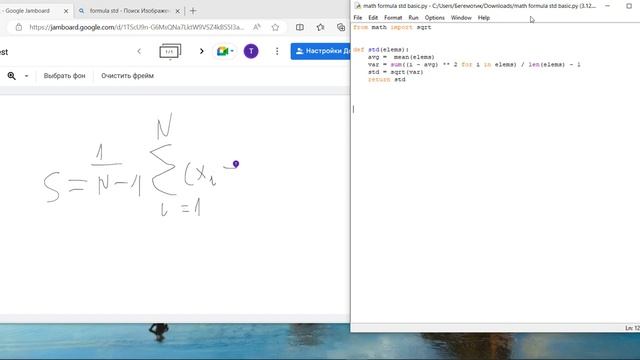Screen dimensions: 640x360
Task: Open the Options menu in IDLE
Action: click(x=434, y=18)
